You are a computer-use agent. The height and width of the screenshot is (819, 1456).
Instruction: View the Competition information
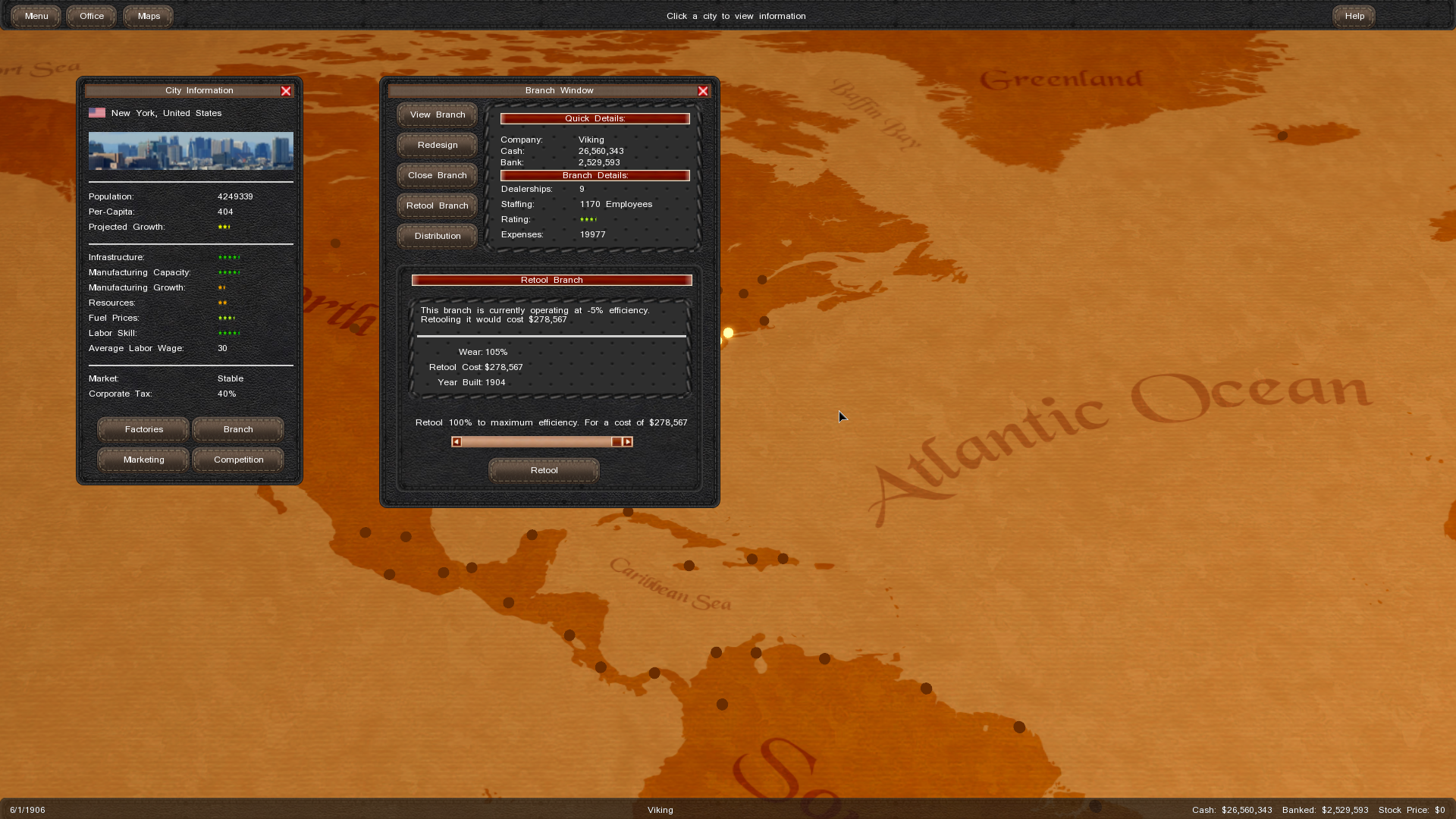[x=238, y=460]
